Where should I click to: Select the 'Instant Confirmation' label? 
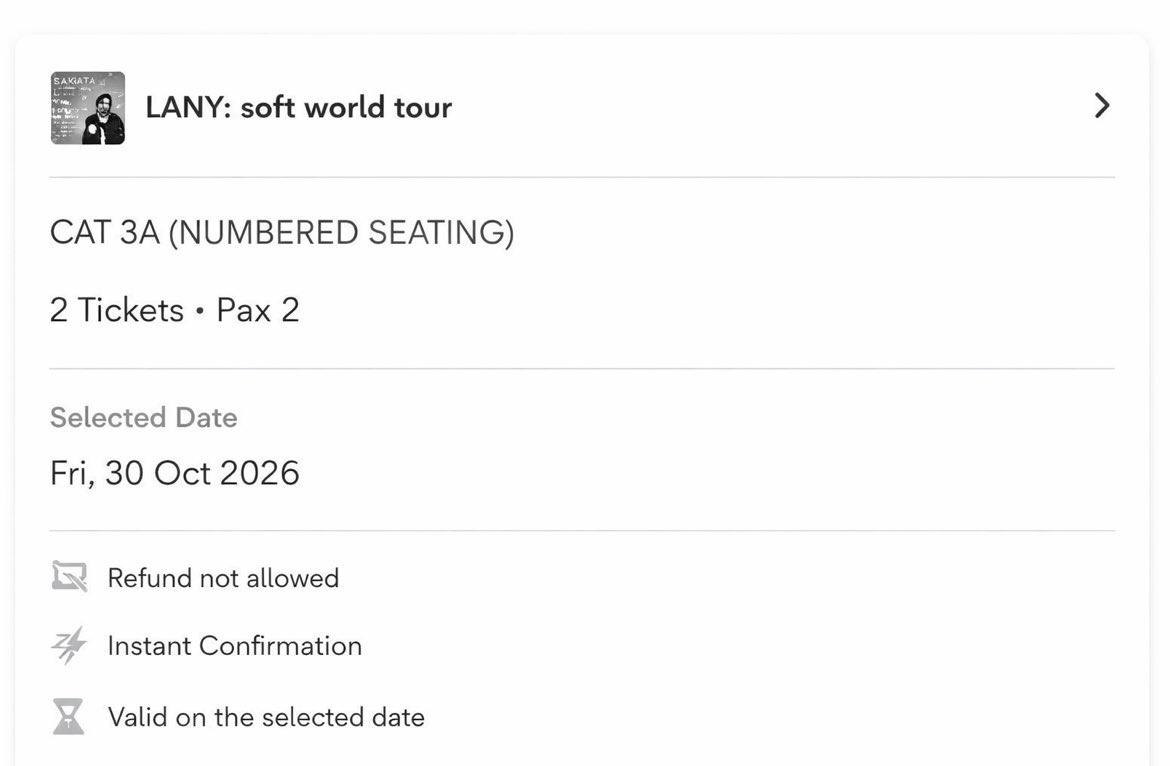[235, 646]
